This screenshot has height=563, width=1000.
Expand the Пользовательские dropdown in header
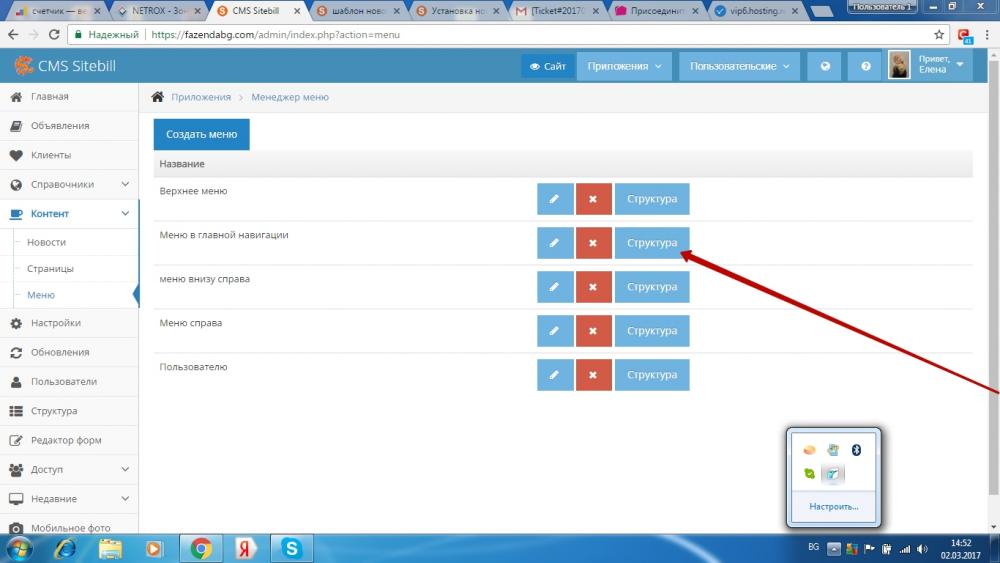click(739, 66)
